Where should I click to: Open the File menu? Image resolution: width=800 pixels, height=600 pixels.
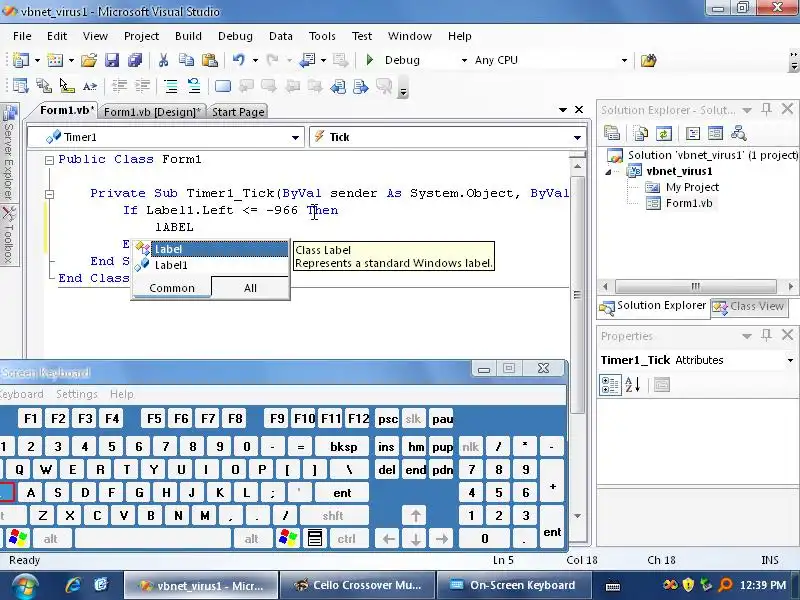point(22,36)
